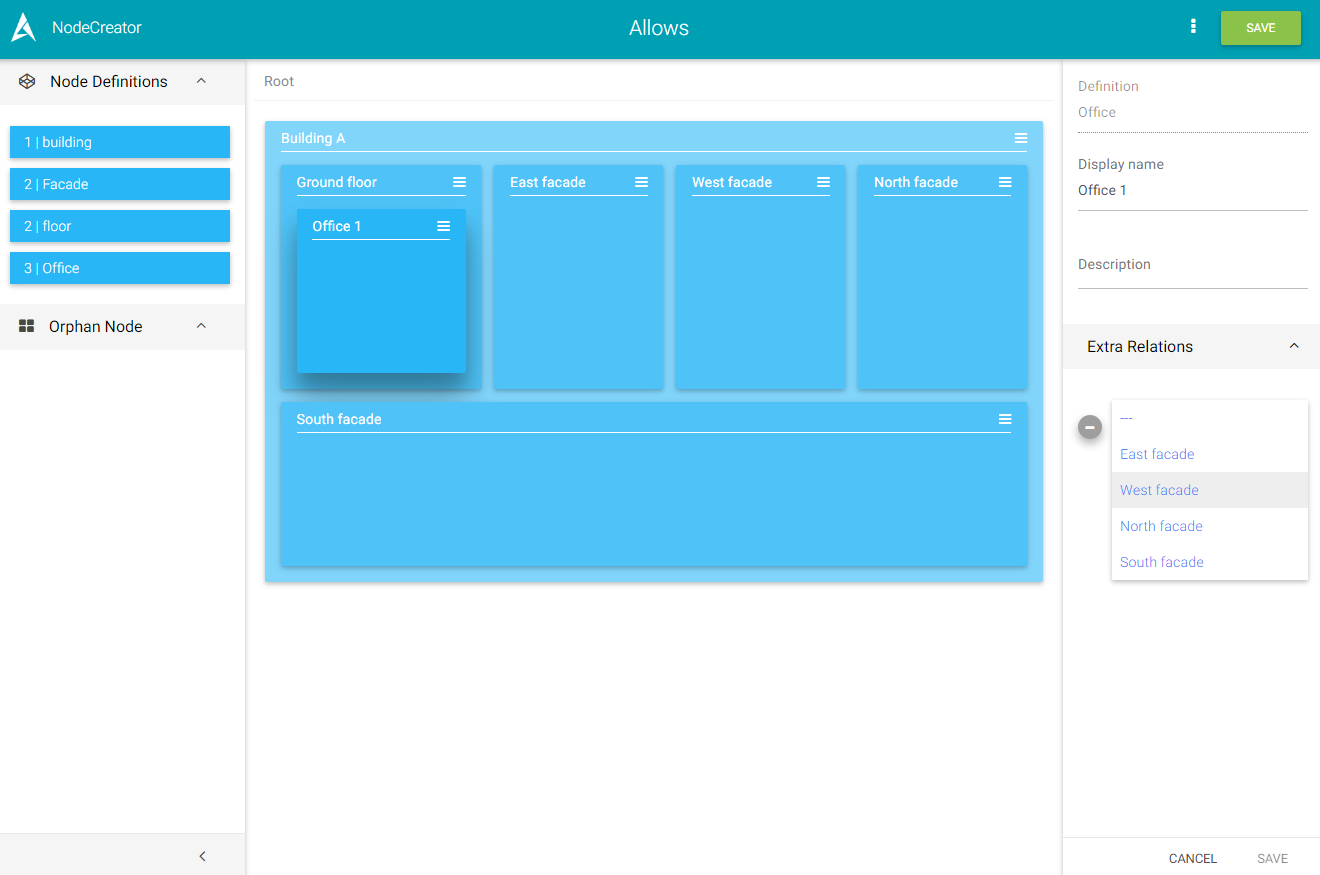Collapse the left sidebar with arrow
The width and height of the screenshot is (1320, 875).
202,856
